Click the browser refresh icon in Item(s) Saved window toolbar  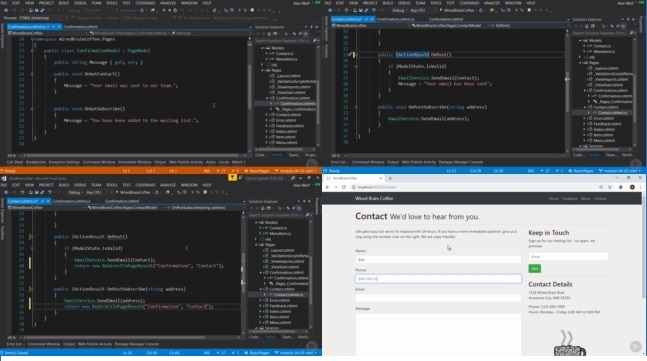click(158, 192)
